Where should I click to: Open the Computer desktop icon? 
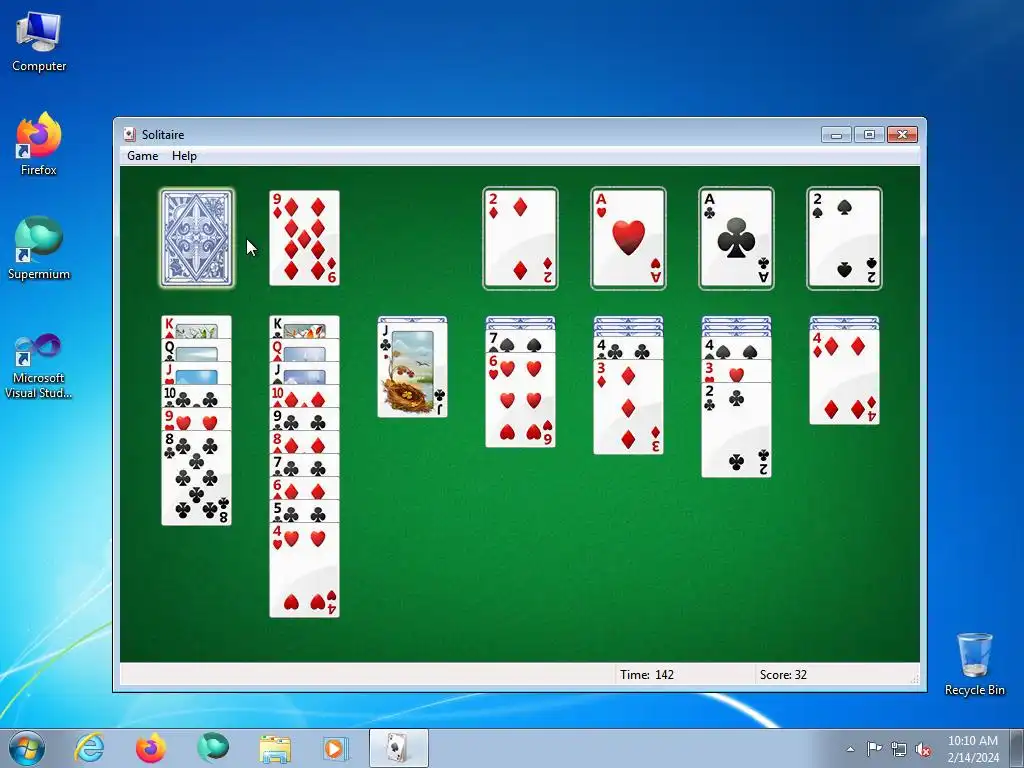point(39,42)
